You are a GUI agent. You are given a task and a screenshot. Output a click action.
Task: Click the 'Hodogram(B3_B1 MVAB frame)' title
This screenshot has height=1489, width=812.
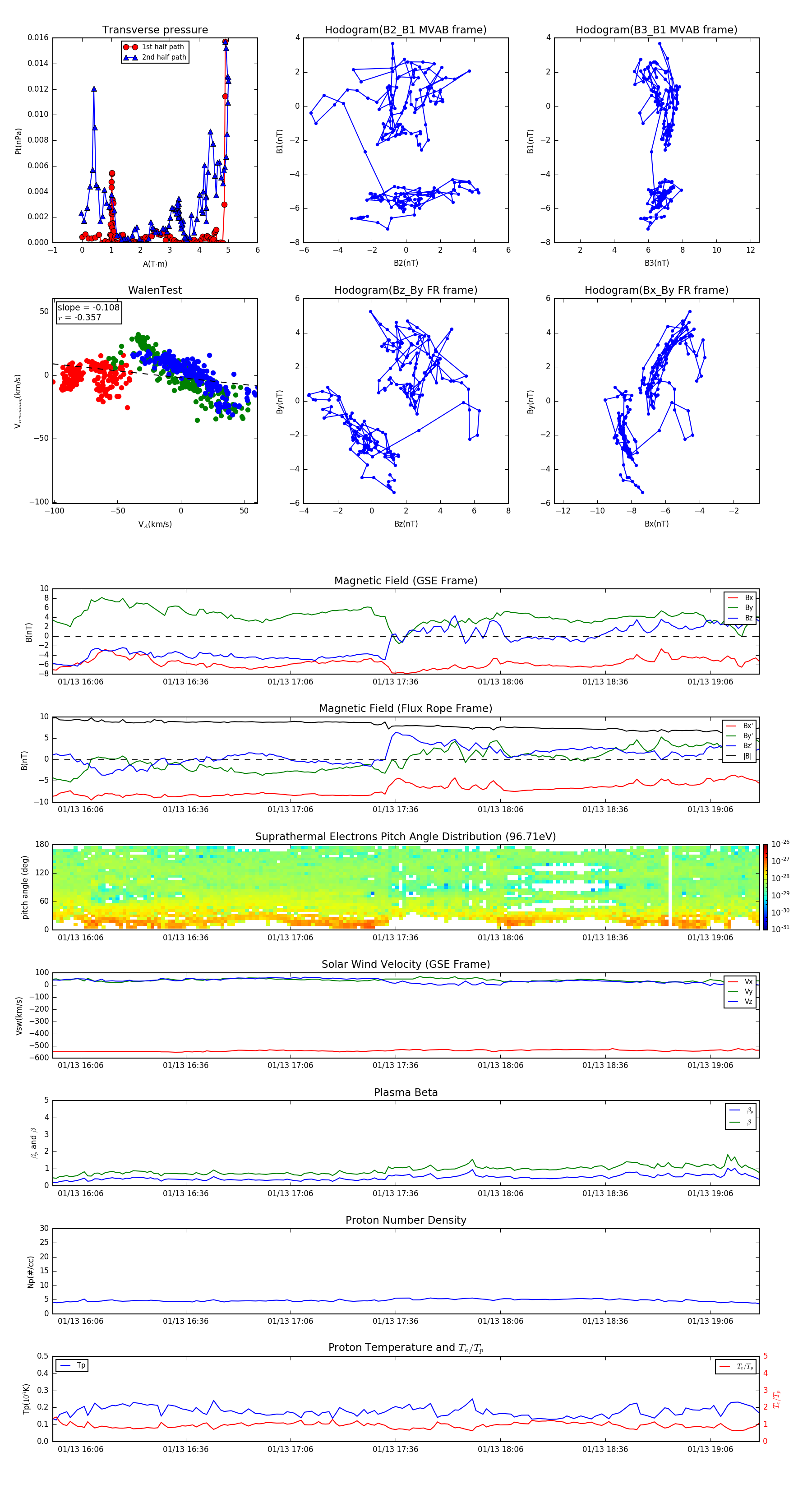coord(656,30)
